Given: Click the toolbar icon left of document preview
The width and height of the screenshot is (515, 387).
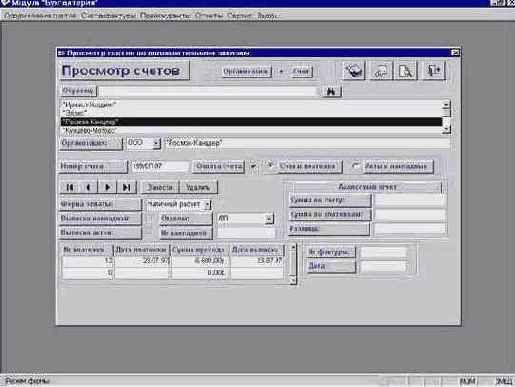Looking at the screenshot, I should click(x=381, y=70).
